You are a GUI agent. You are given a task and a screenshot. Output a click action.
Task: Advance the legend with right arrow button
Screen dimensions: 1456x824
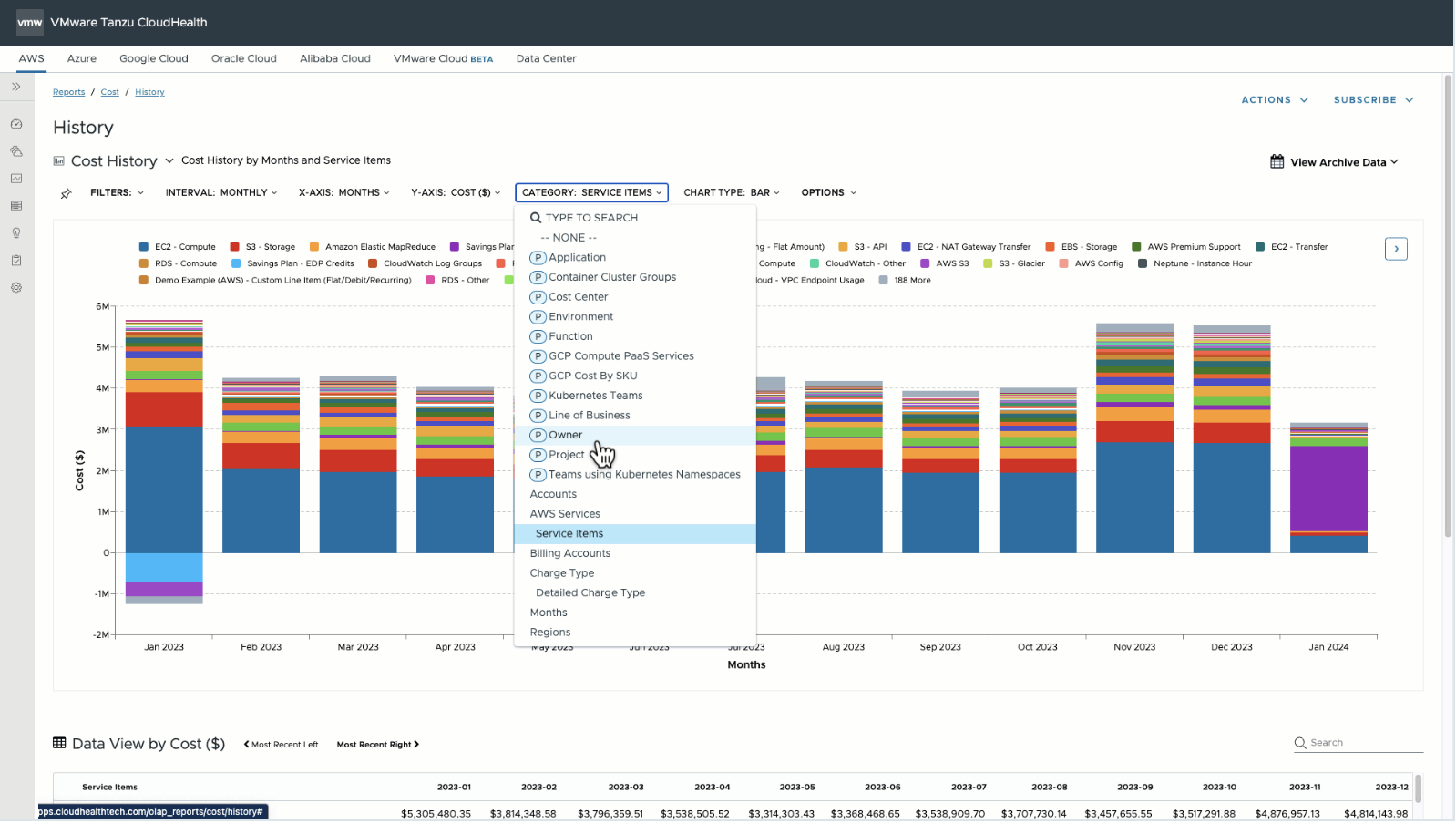1396,249
